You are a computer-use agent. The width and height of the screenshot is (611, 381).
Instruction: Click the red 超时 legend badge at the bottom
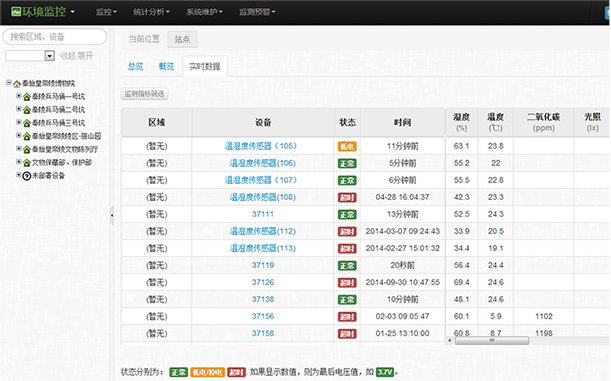pos(237,372)
